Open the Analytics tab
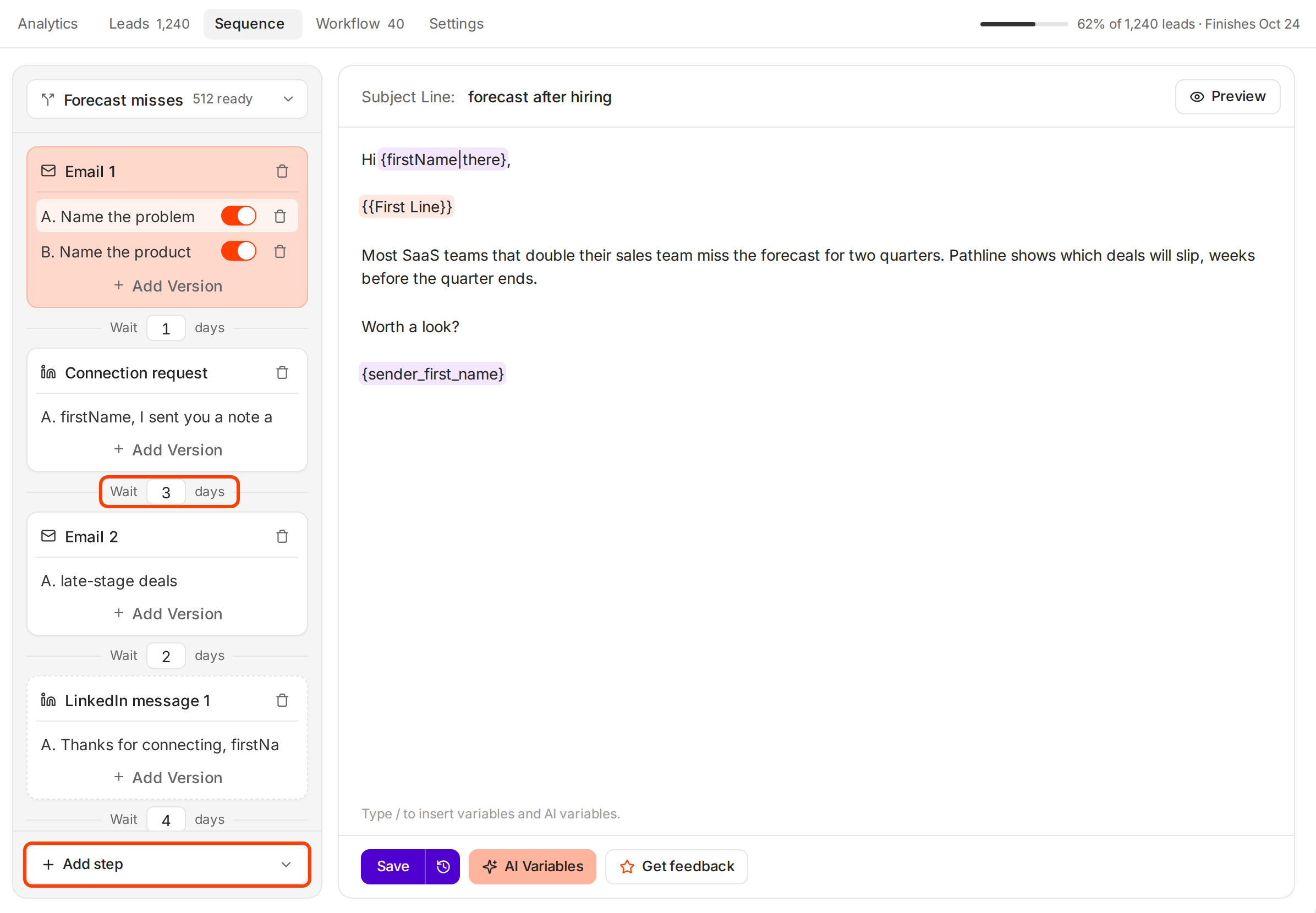 point(47,24)
